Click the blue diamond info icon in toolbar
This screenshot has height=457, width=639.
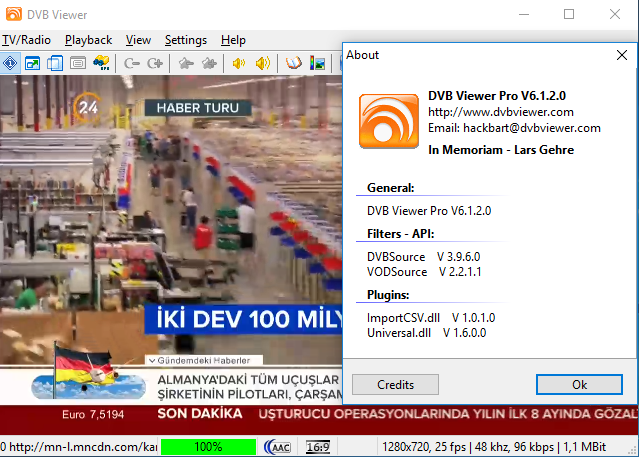[x=10, y=63]
